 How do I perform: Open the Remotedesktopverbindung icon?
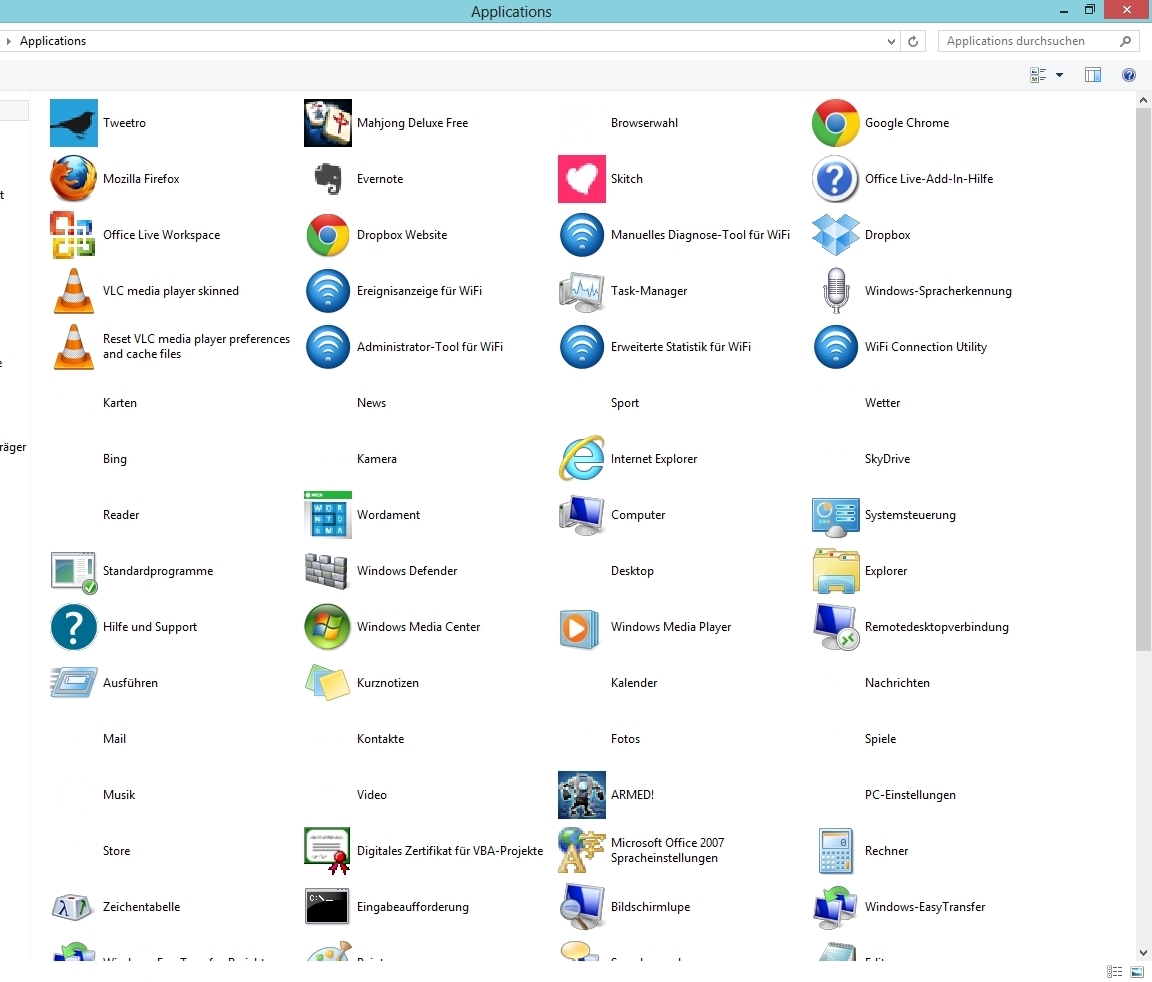(835, 627)
